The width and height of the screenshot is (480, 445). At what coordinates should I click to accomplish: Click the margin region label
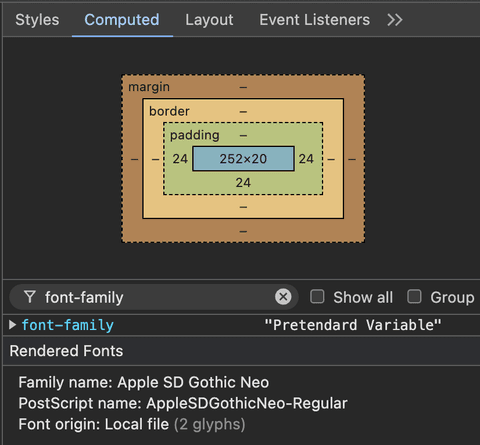pyautogui.click(x=149, y=87)
